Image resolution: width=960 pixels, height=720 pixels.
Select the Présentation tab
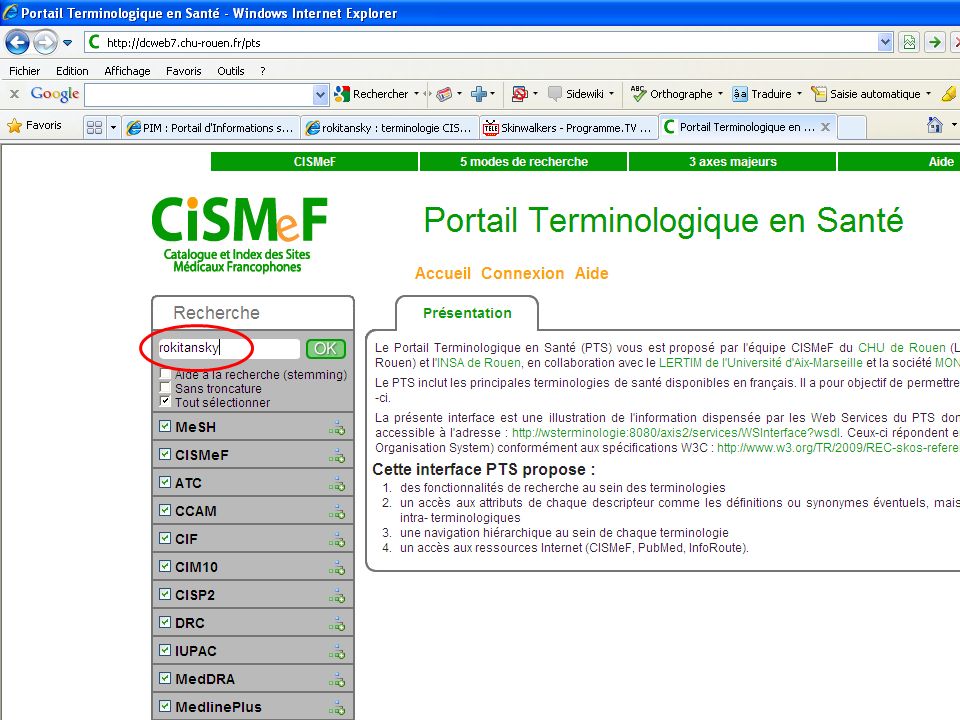pyautogui.click(x=467, y=313)
